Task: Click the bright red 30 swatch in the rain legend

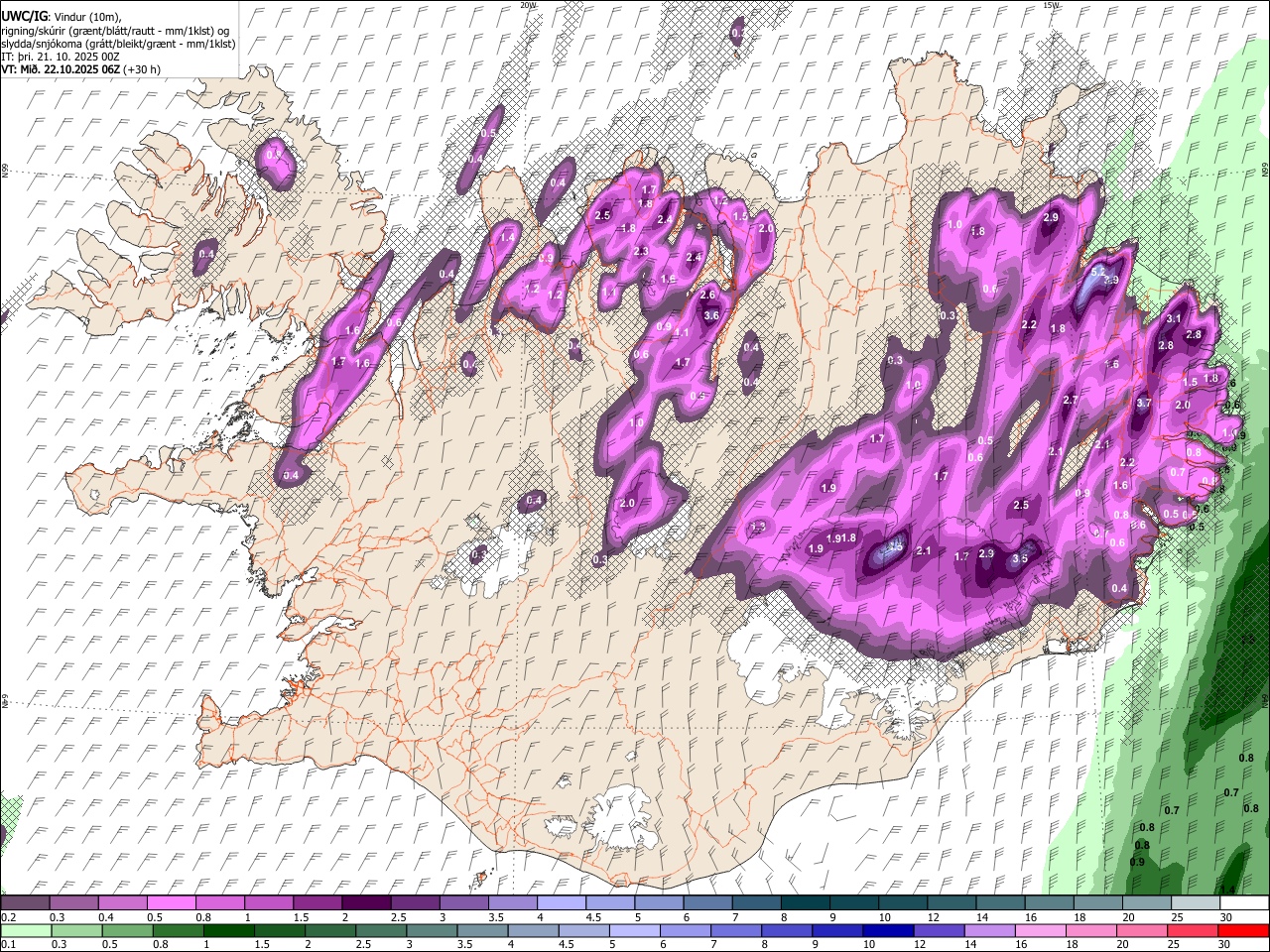Action: (x=1243, y=930)
